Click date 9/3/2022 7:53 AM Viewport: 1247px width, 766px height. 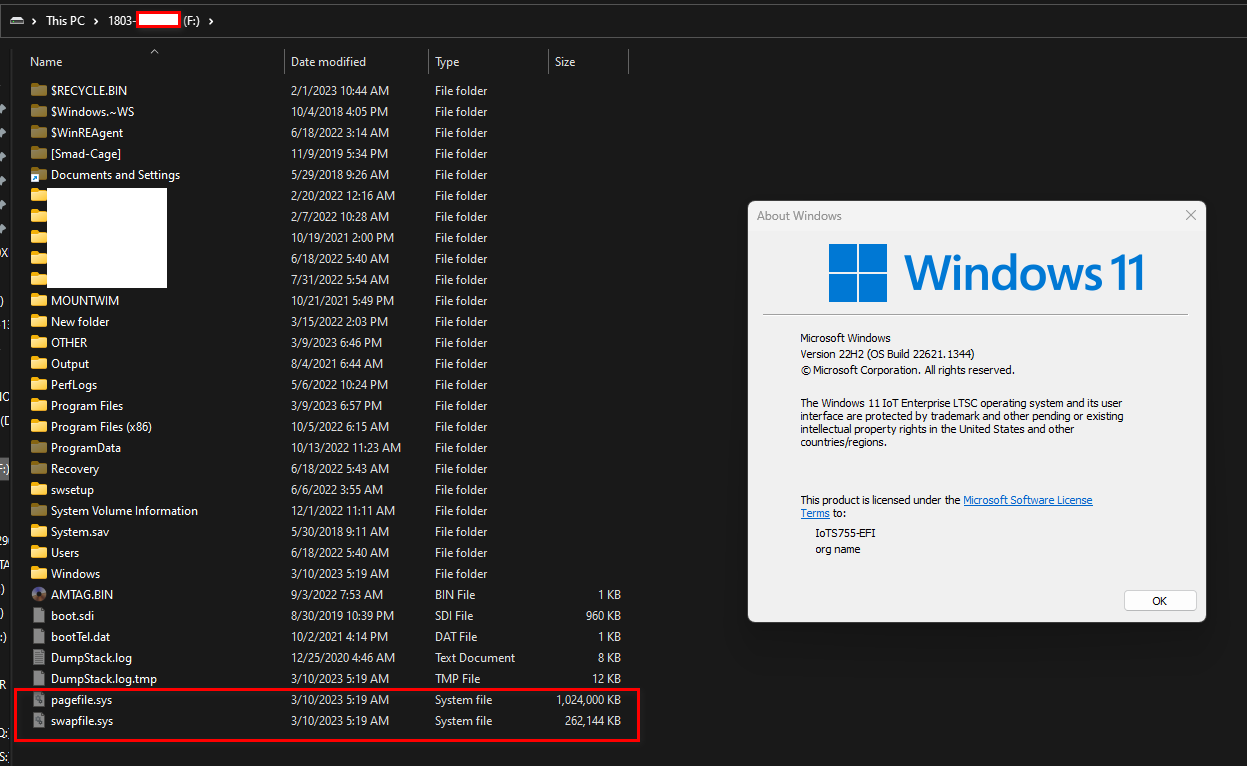338,594
